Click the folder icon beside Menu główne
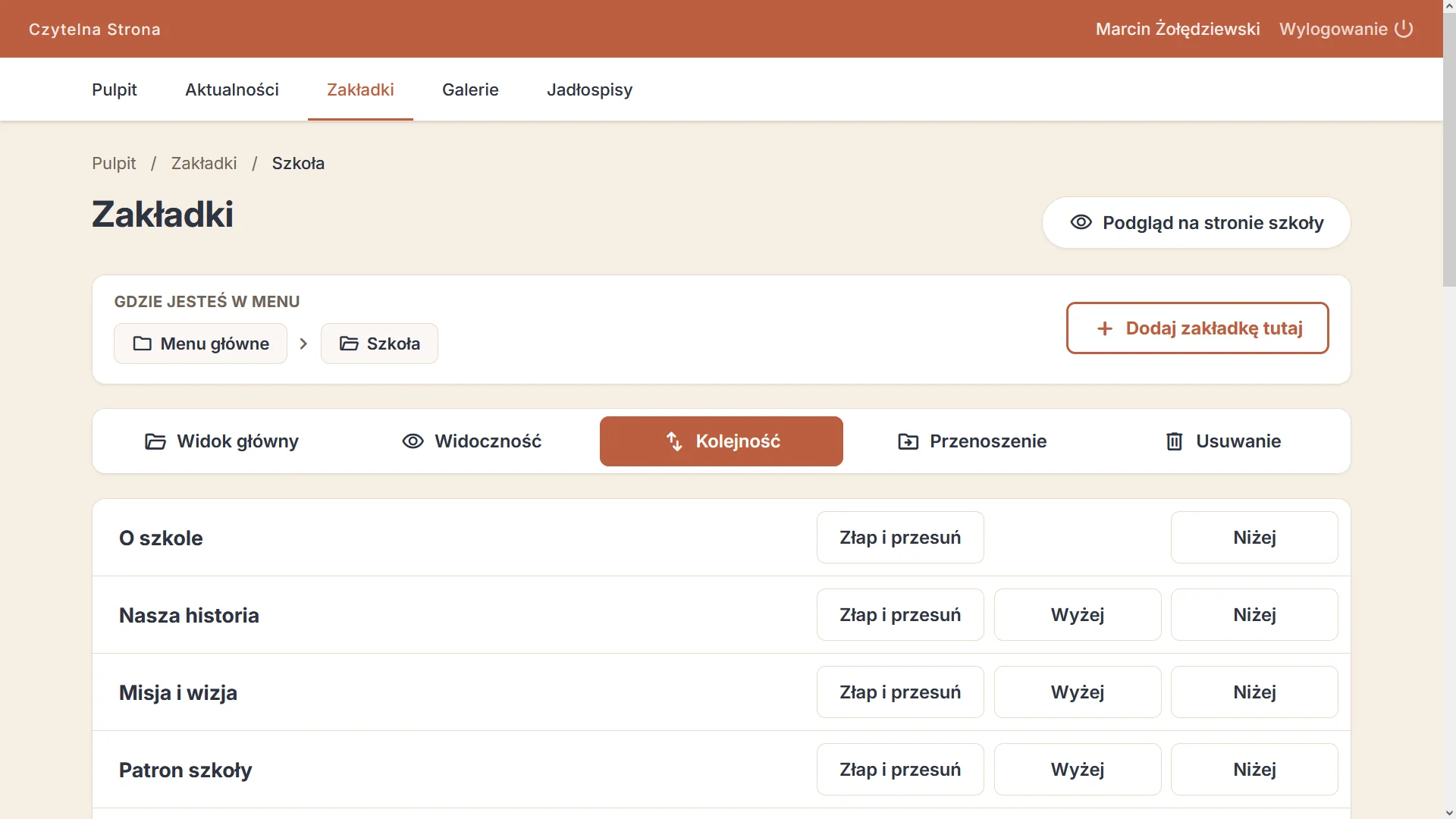Image resolution: width=1456 pixels, height=819 pixels. coord(142,344)
